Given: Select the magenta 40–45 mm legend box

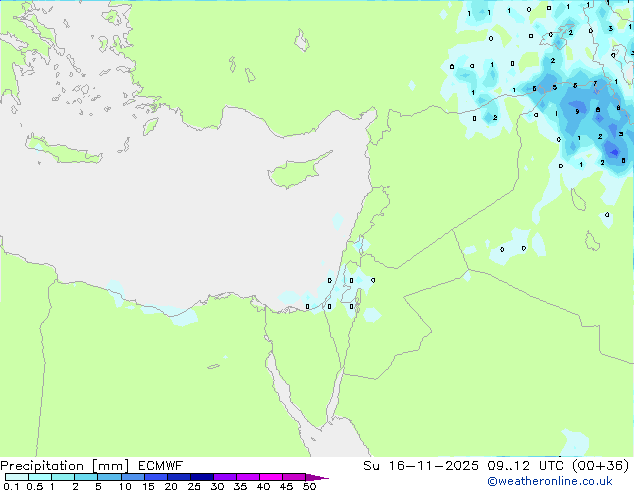Looking at the screenshot, I should [271, 477].
